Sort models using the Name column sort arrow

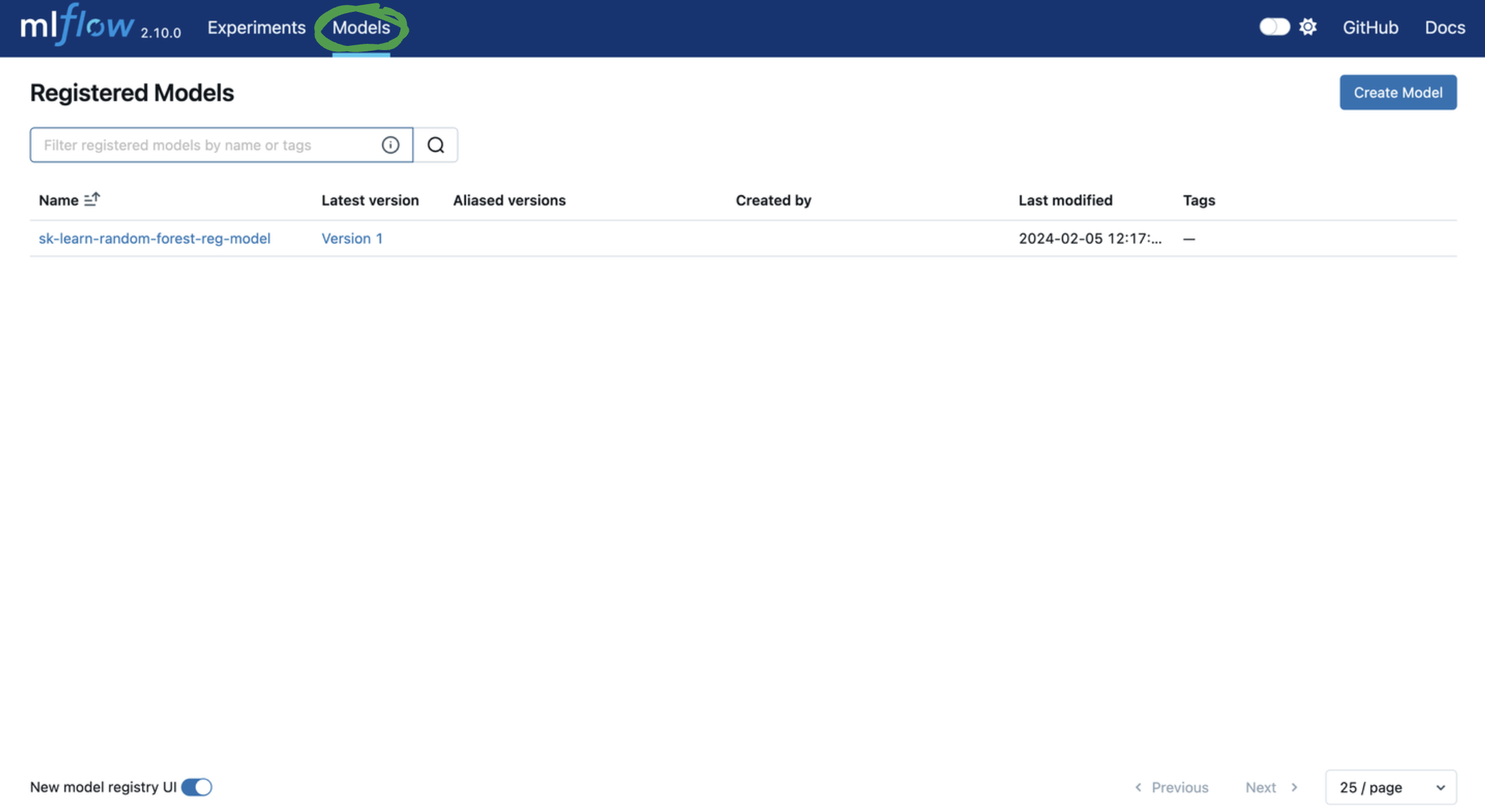91,200
